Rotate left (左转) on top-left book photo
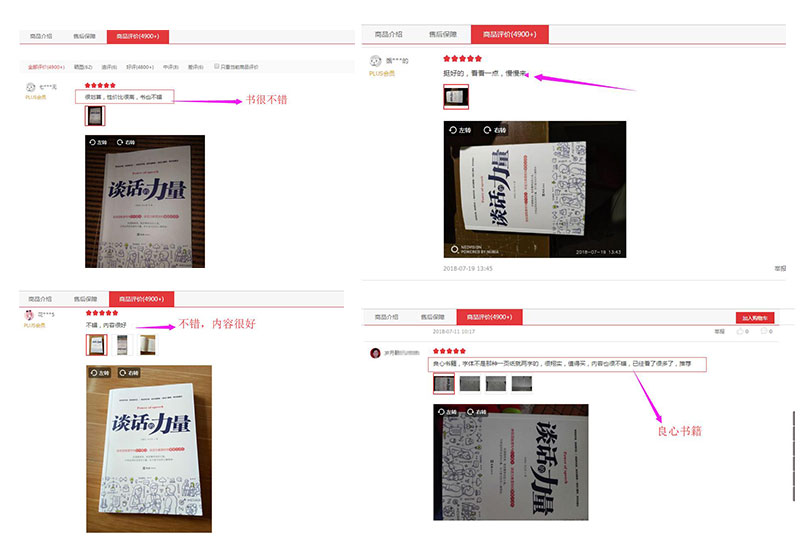 tap(98, 142)
